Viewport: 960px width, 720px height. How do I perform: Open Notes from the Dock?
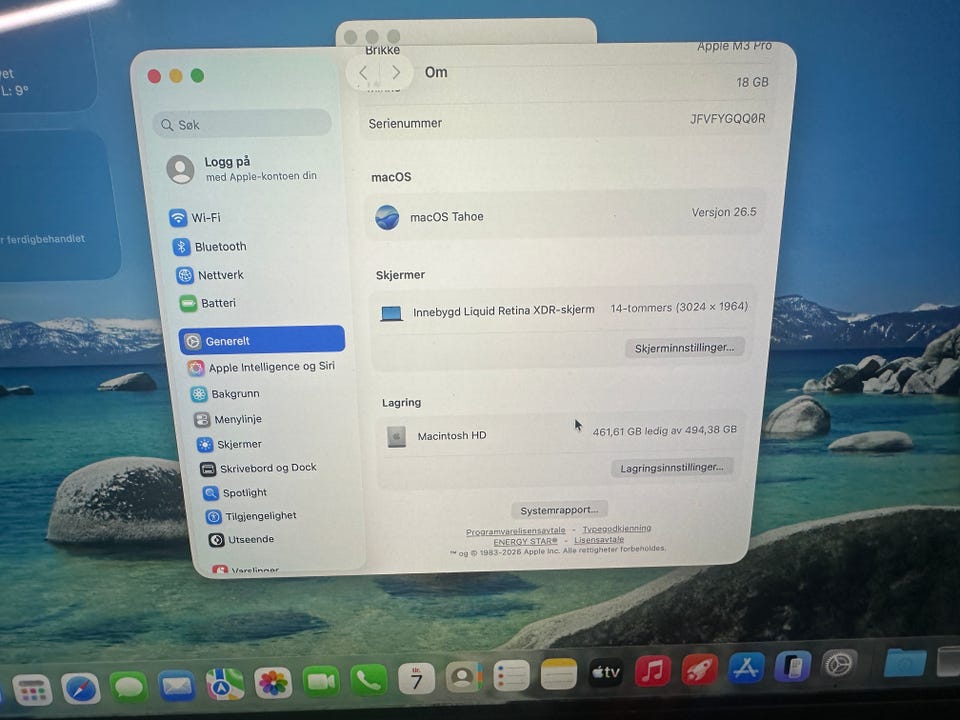pyautogui.click(x=558, y=674)
